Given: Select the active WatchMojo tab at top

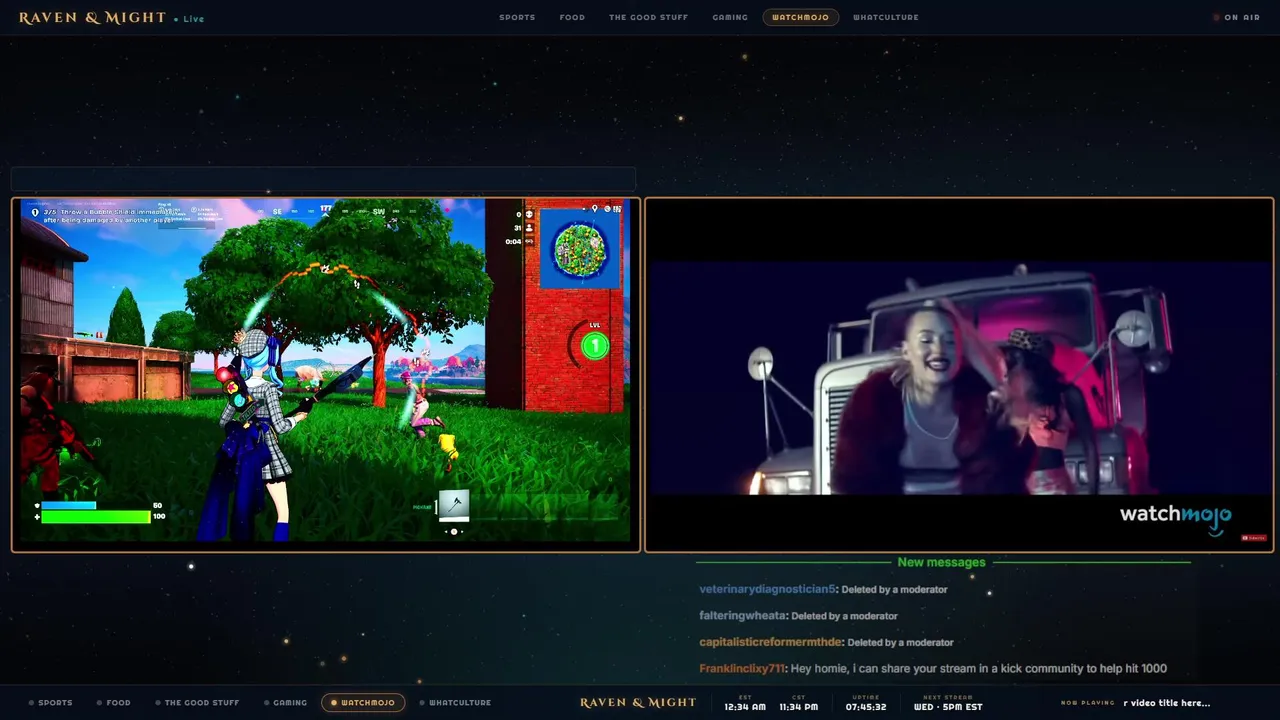Looking at the screenshot, I should click(x=800, y=17).
